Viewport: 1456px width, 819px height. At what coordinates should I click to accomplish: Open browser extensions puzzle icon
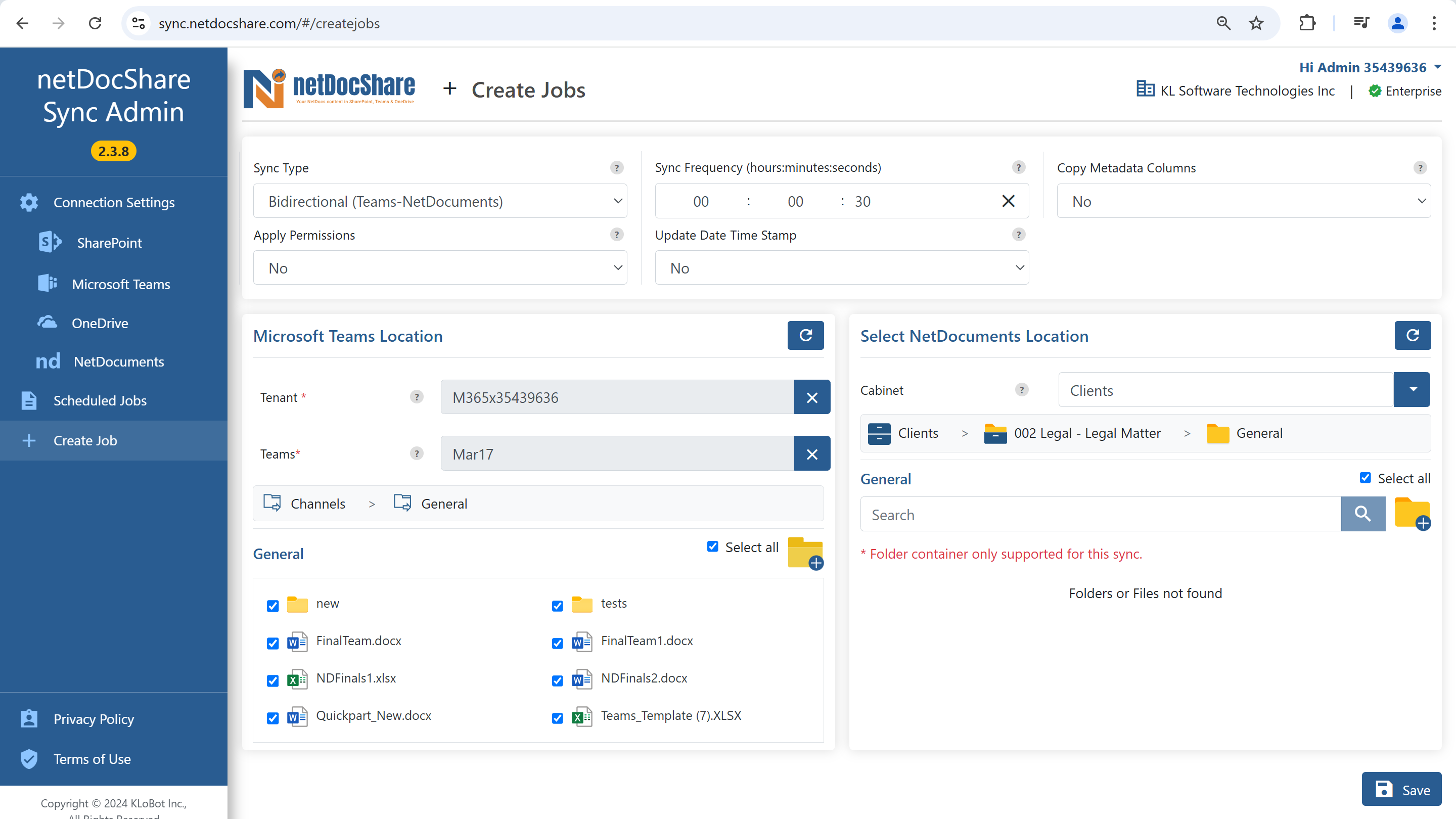coord(1307,23)
